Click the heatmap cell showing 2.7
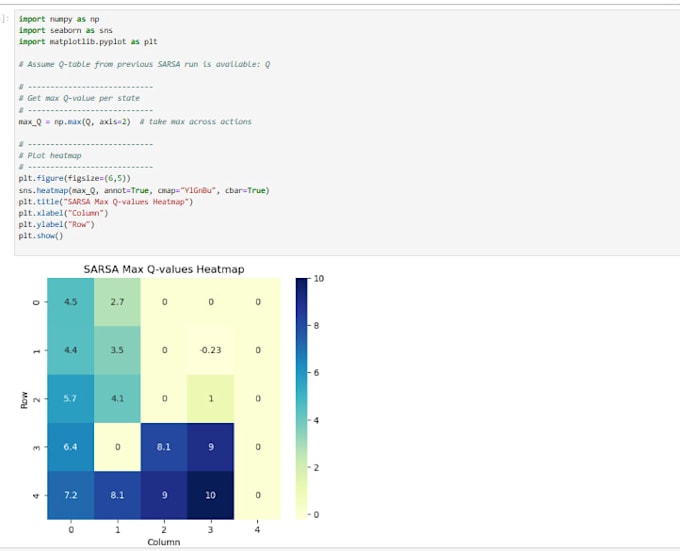Screen dimensions: 680x551 (x=117, y=302)
